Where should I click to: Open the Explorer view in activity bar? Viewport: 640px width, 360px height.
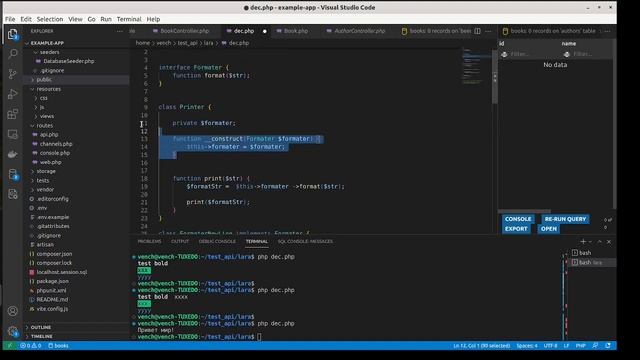(13, 34)
